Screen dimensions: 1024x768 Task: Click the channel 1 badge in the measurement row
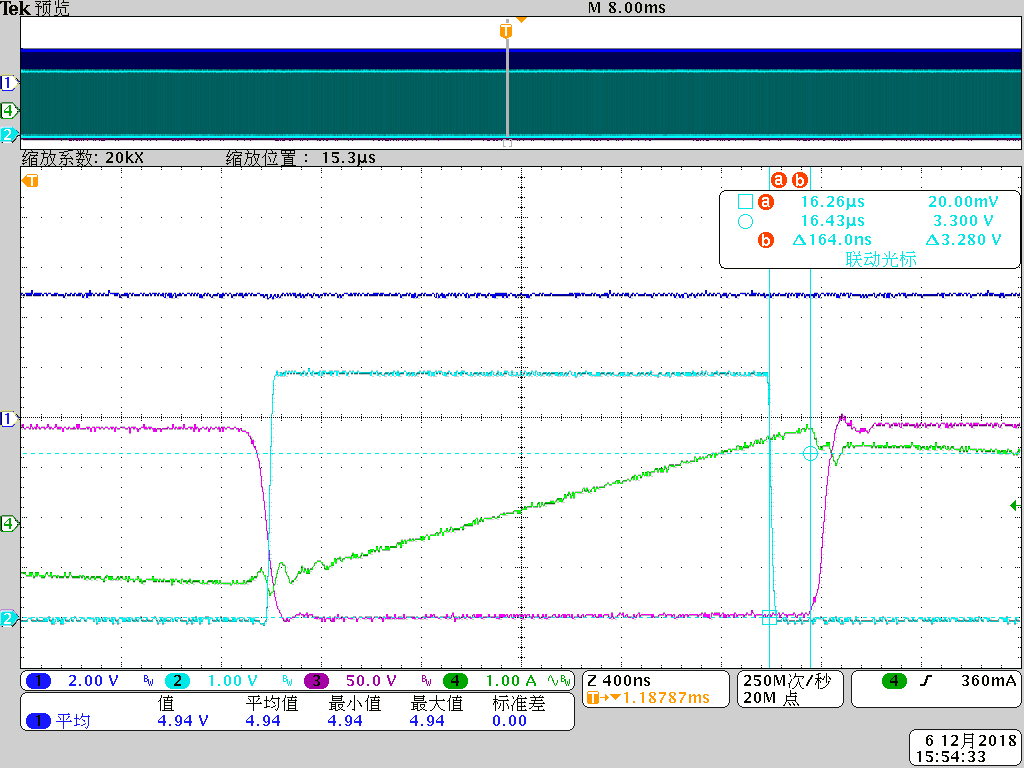(x=39, y=721)
